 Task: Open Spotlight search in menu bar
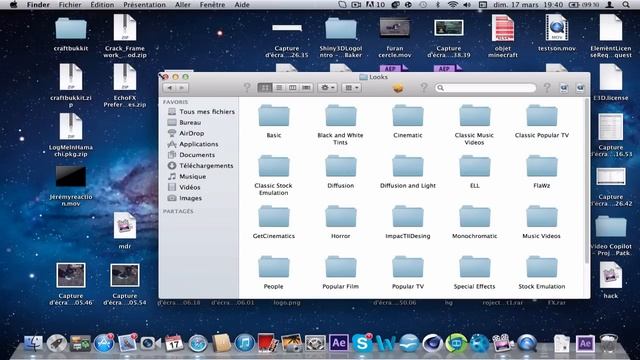(625, 5)
